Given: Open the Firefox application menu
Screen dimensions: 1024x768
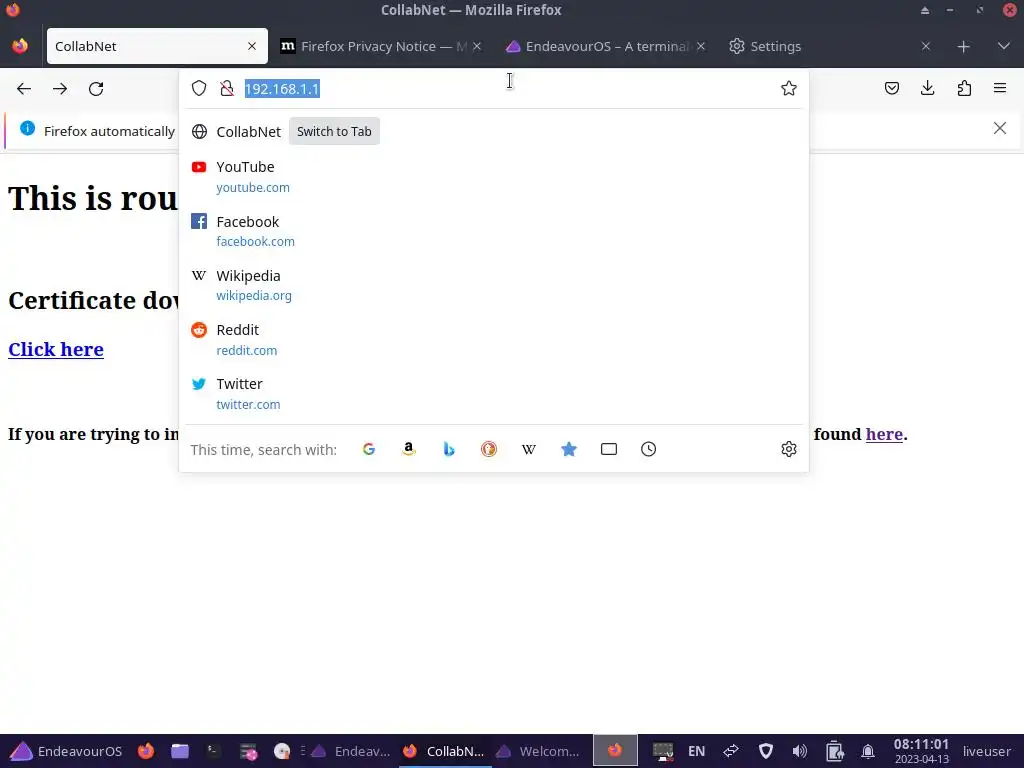Looking at the screenshot, I should [x=1000, y=88].
